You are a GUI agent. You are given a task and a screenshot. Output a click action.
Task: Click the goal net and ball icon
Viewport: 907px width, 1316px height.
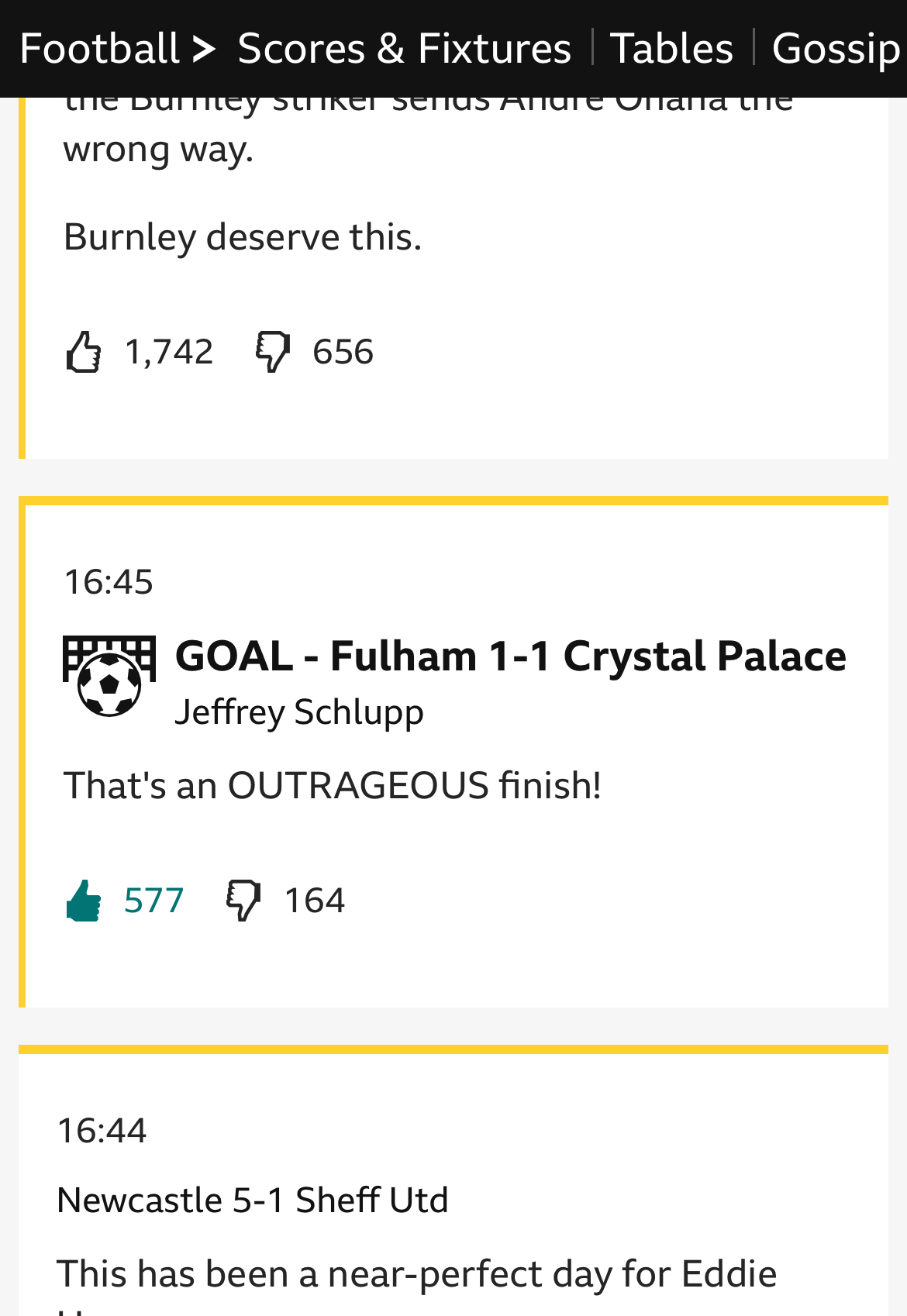[x=109, y=675]
